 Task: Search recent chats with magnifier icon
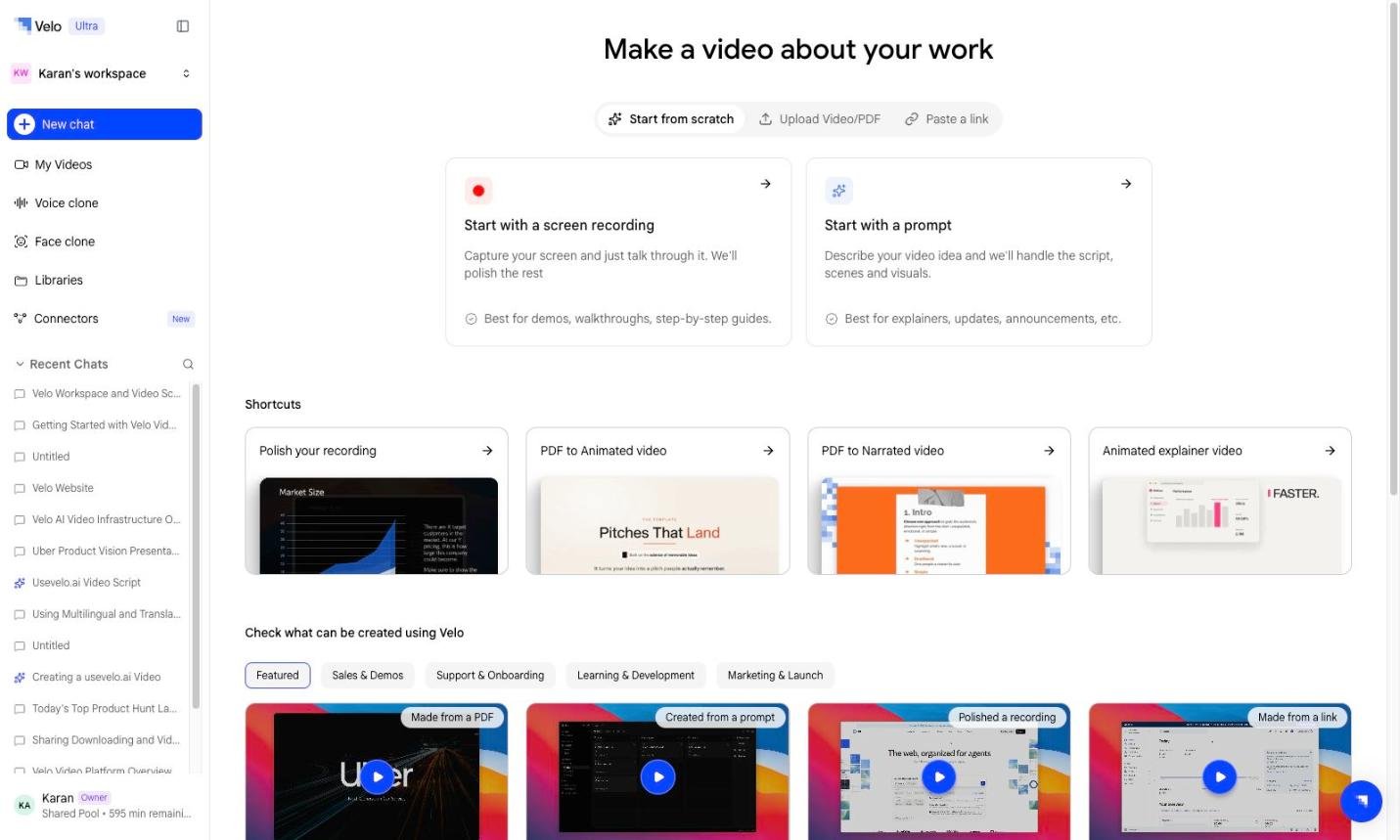coord(188,364)
